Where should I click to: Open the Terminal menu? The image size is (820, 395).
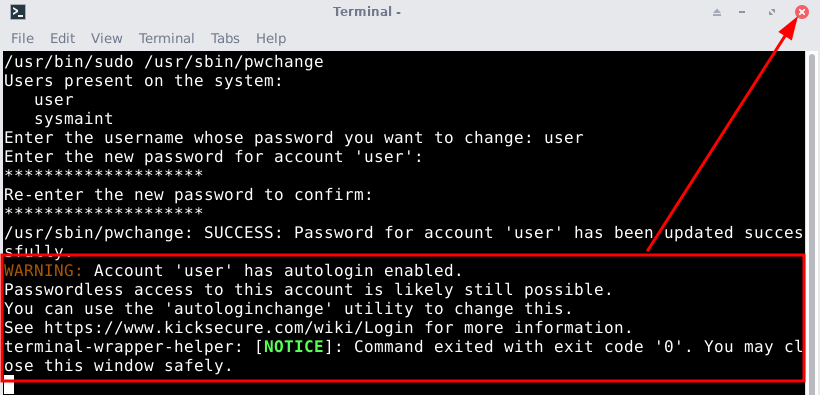[x=166, y=38]
